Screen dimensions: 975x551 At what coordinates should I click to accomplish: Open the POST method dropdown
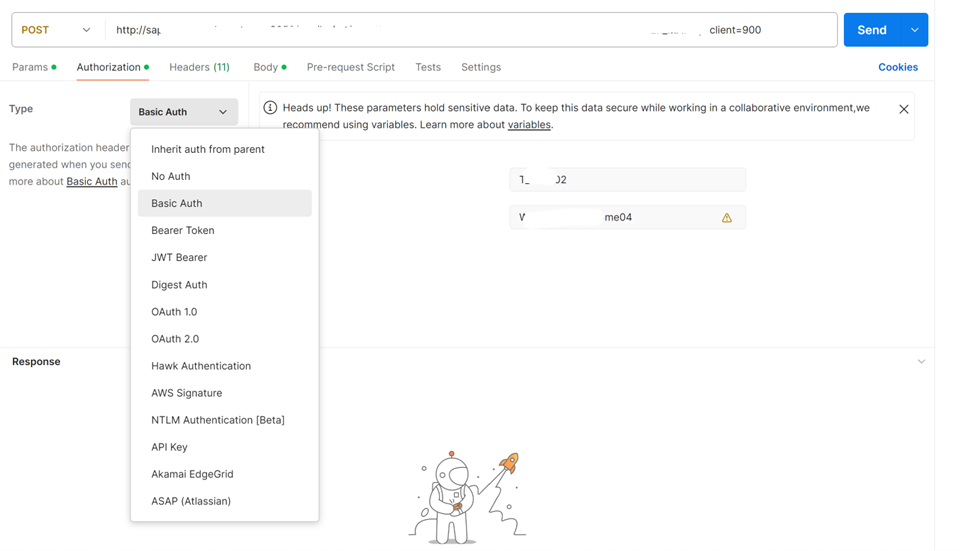[x=56, y=30]
